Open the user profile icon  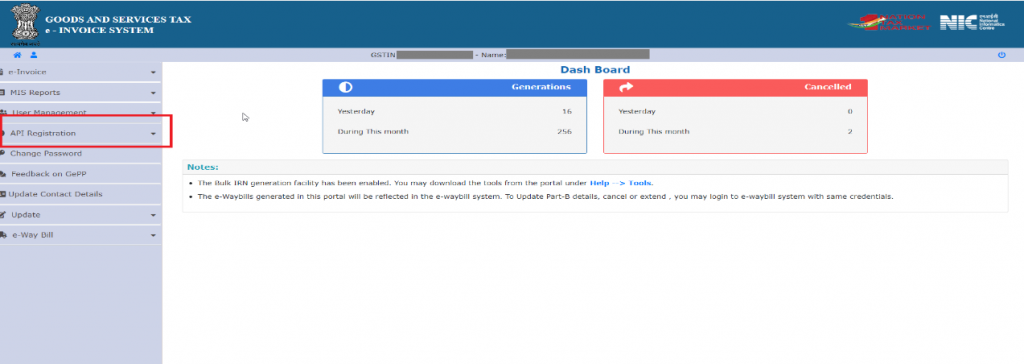[33, 56]
